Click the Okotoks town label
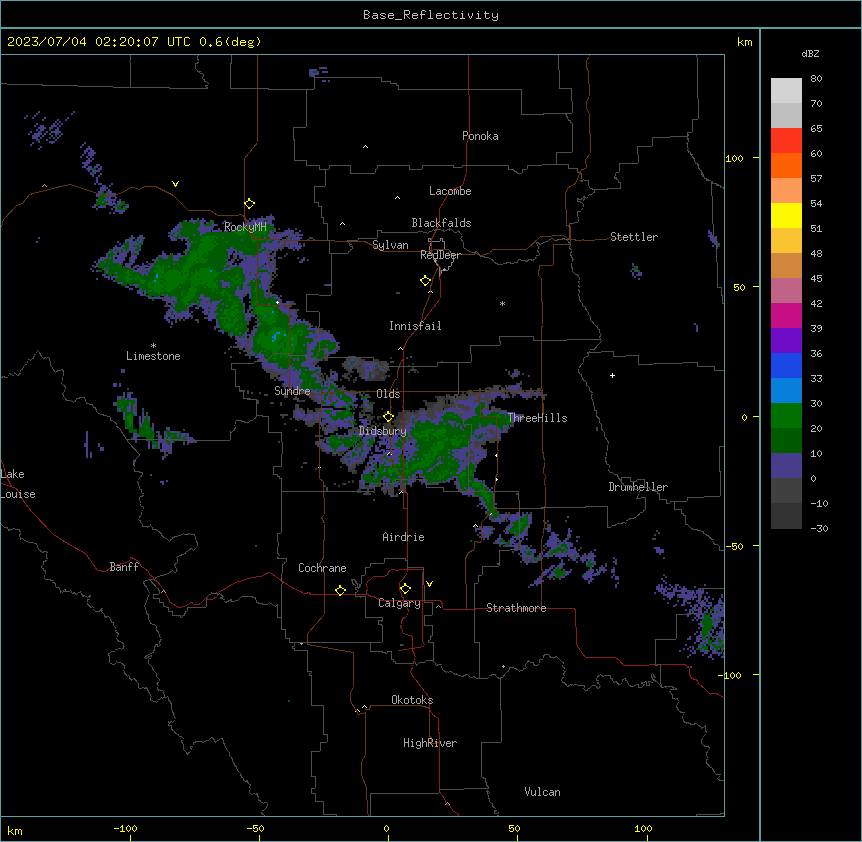Viewport: 862px width, 842px height. [412, 700]
